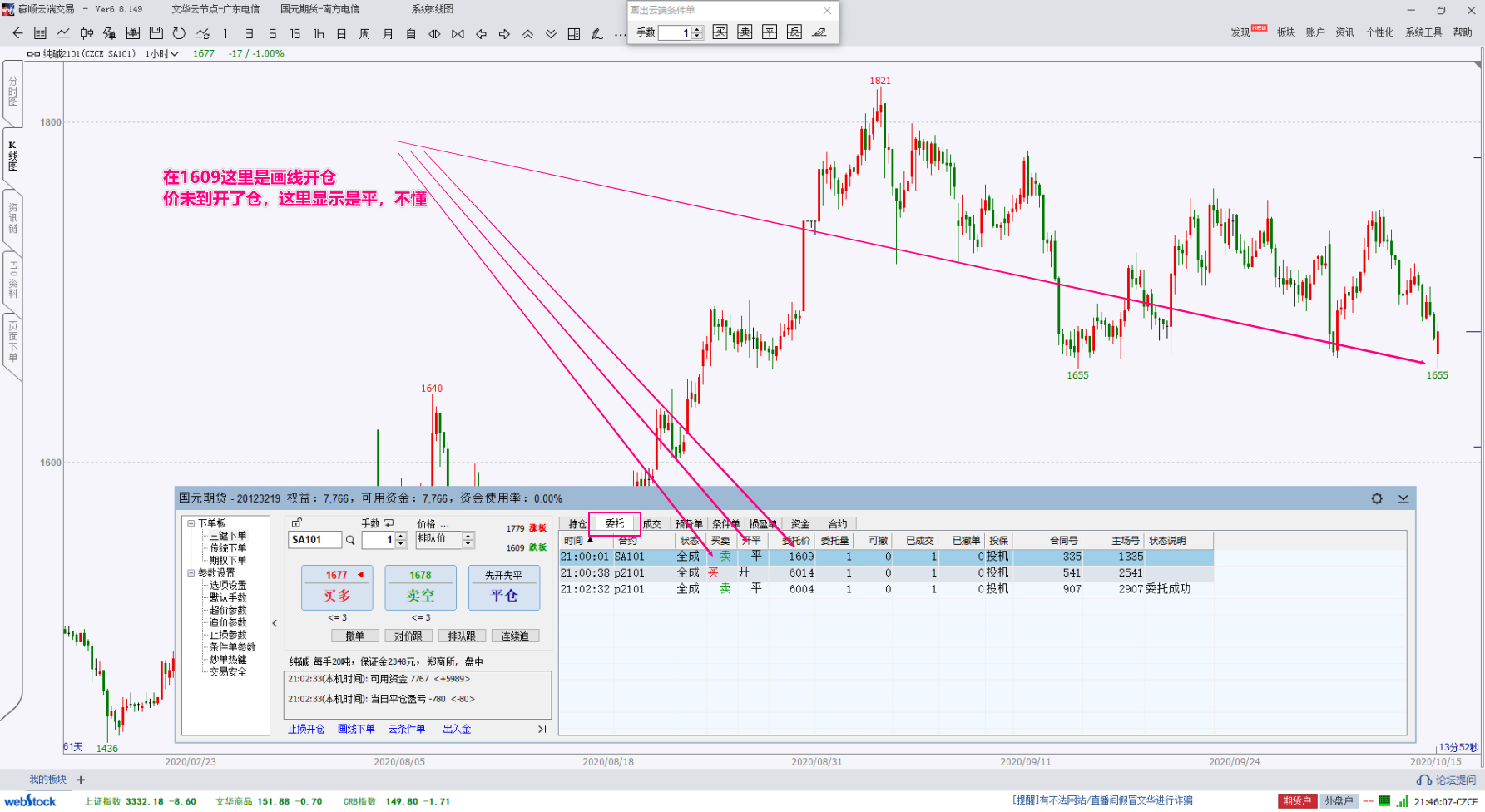Collapse the 参数设置 tree node
The image size is (1485, 812).
tap(191, 573)
